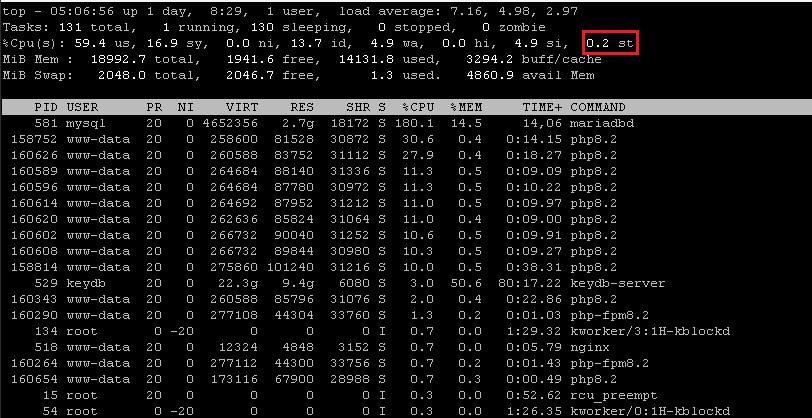This screenshot has height=418, width=812.
Task: Click the PID column header
Action: (45, 107)
